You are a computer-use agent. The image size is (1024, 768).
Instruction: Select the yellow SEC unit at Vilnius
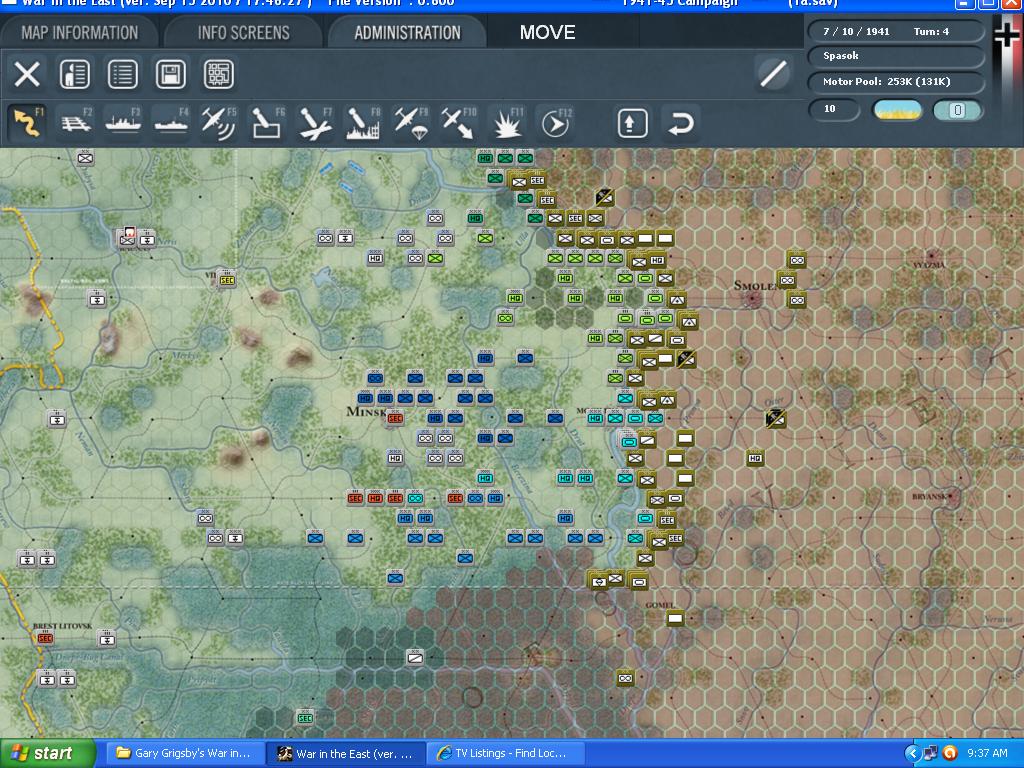click(x=227, y=280)
